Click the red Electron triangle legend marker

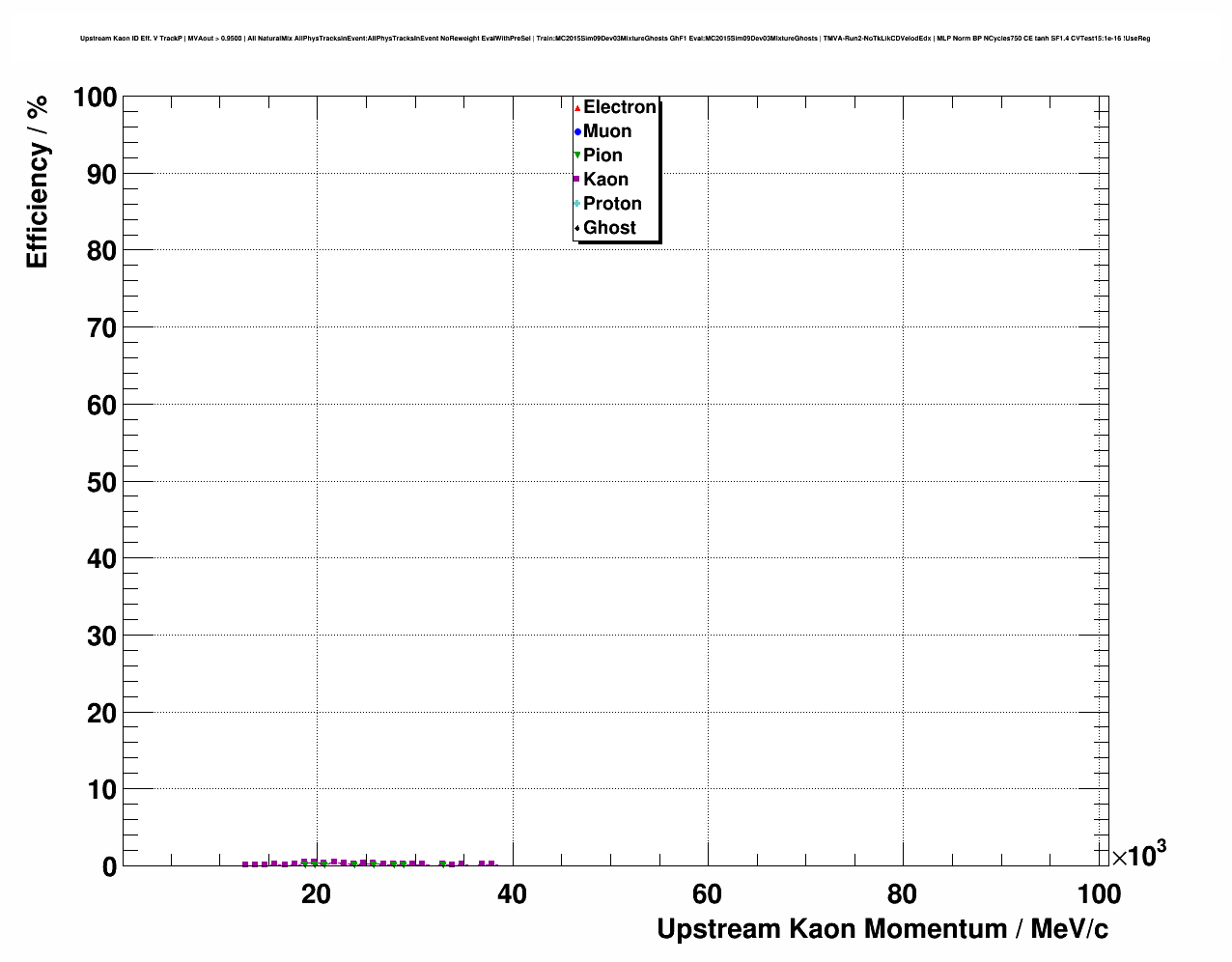pyautogui.click(x=577, y=107)
